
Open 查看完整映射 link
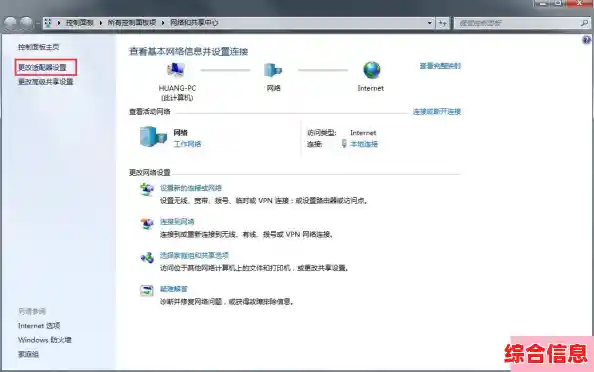pos(440,66)
